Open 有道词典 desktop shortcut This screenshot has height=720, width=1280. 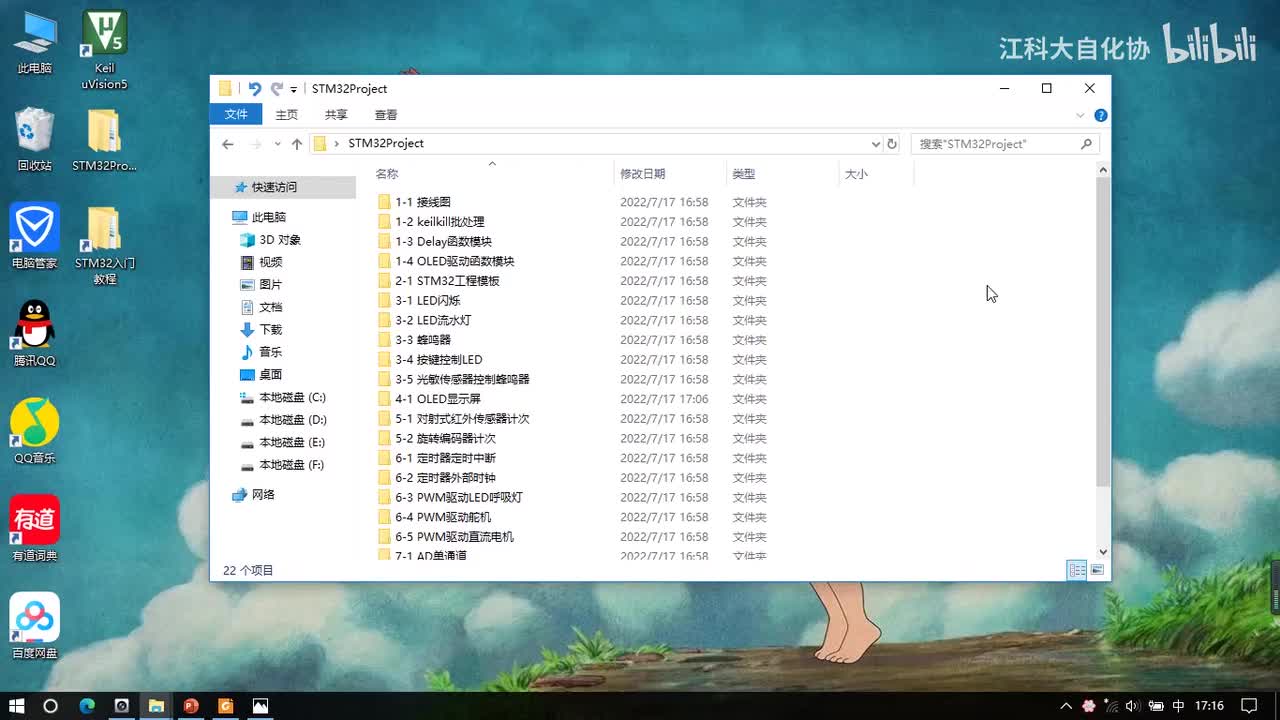pyautogui.click(x=34, y=529)
